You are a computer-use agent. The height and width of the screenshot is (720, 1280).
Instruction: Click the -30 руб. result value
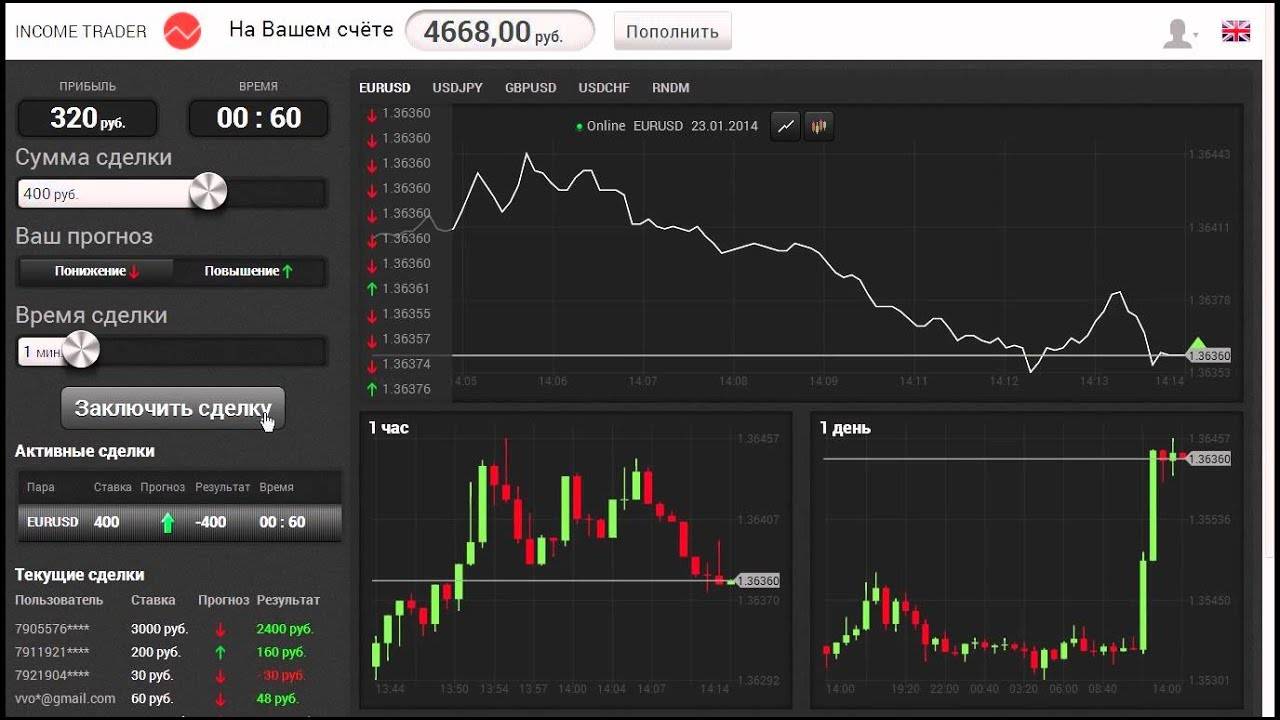point(281,676)
